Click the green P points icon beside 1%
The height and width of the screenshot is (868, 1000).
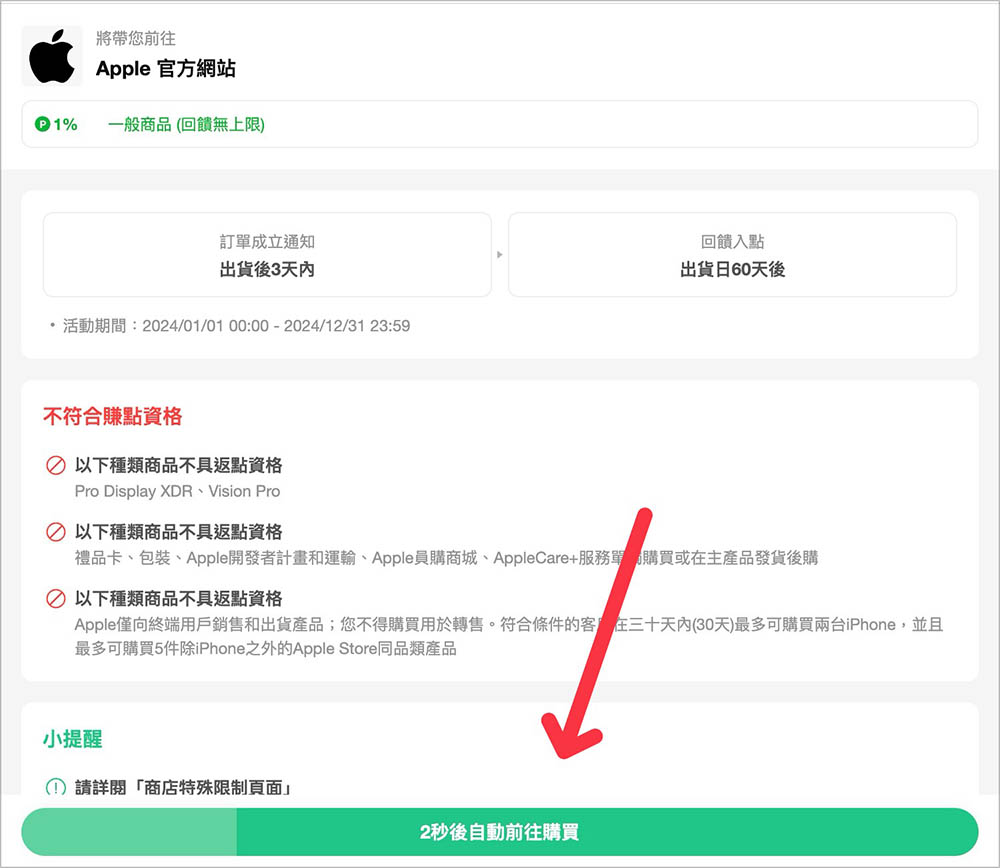[42, 124]
